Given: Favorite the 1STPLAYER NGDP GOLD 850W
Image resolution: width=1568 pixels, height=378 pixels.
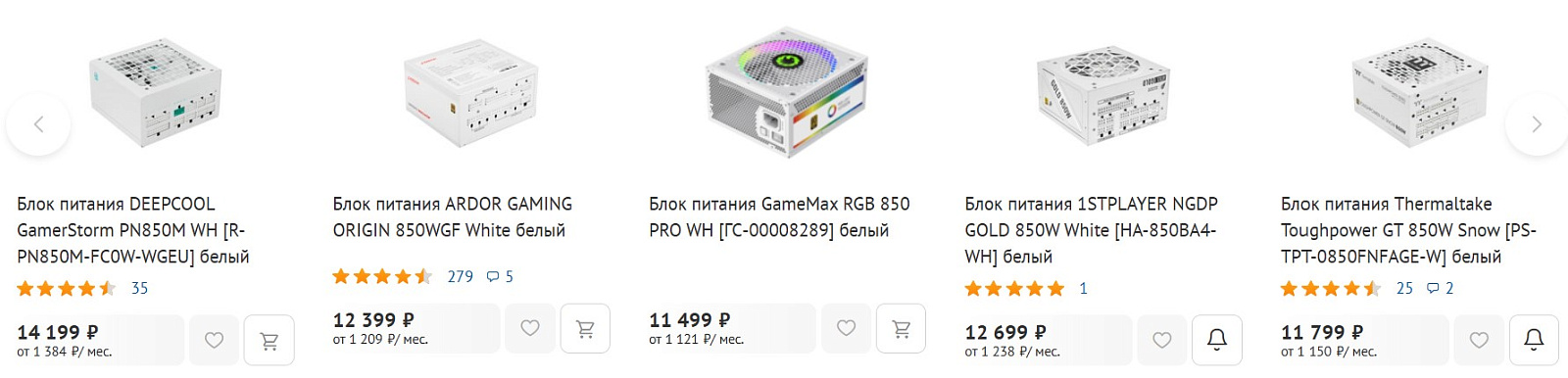Looking at the screenshot, I should [1162, 340].
